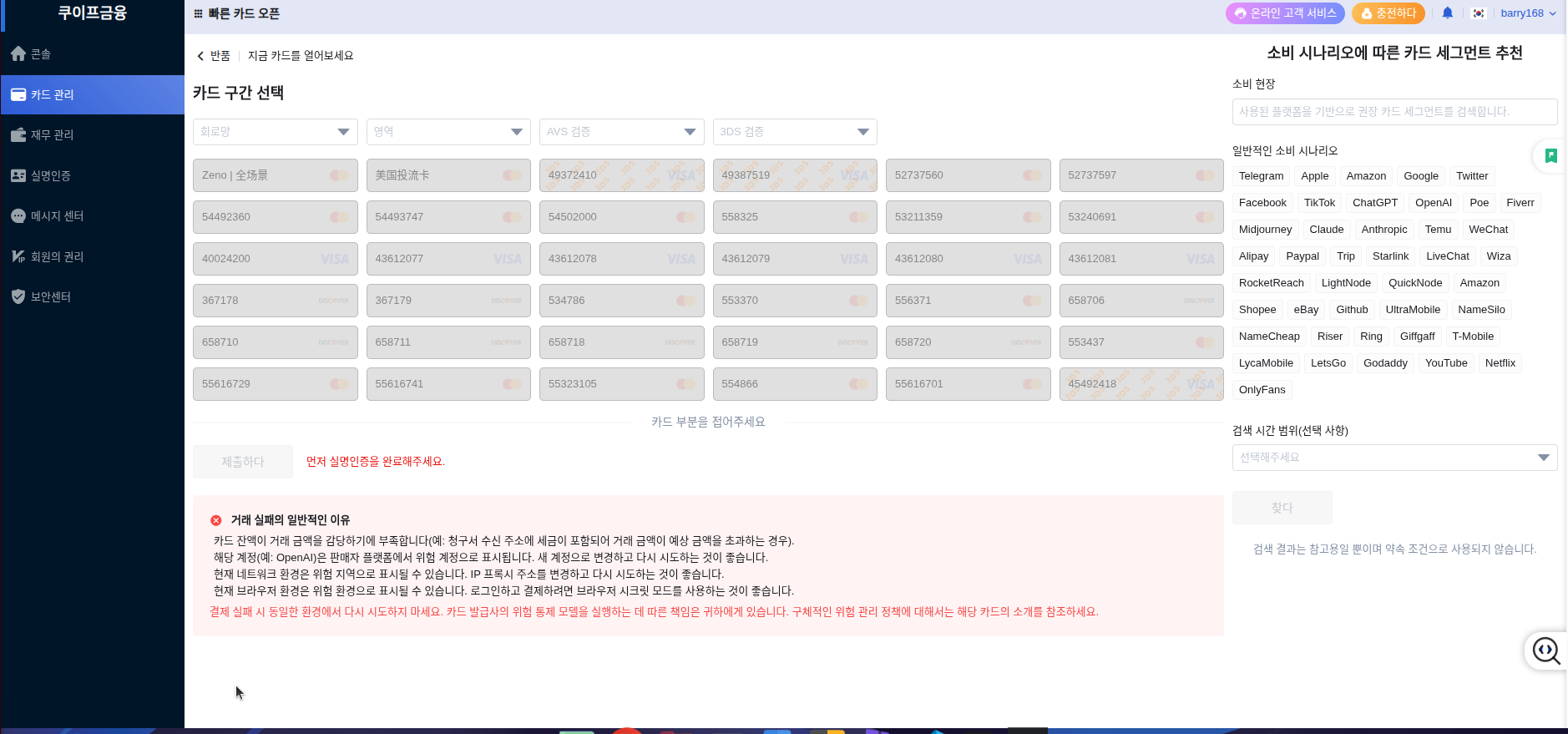Click the VIP icon beside 회원의 권리

pos(18,256)
